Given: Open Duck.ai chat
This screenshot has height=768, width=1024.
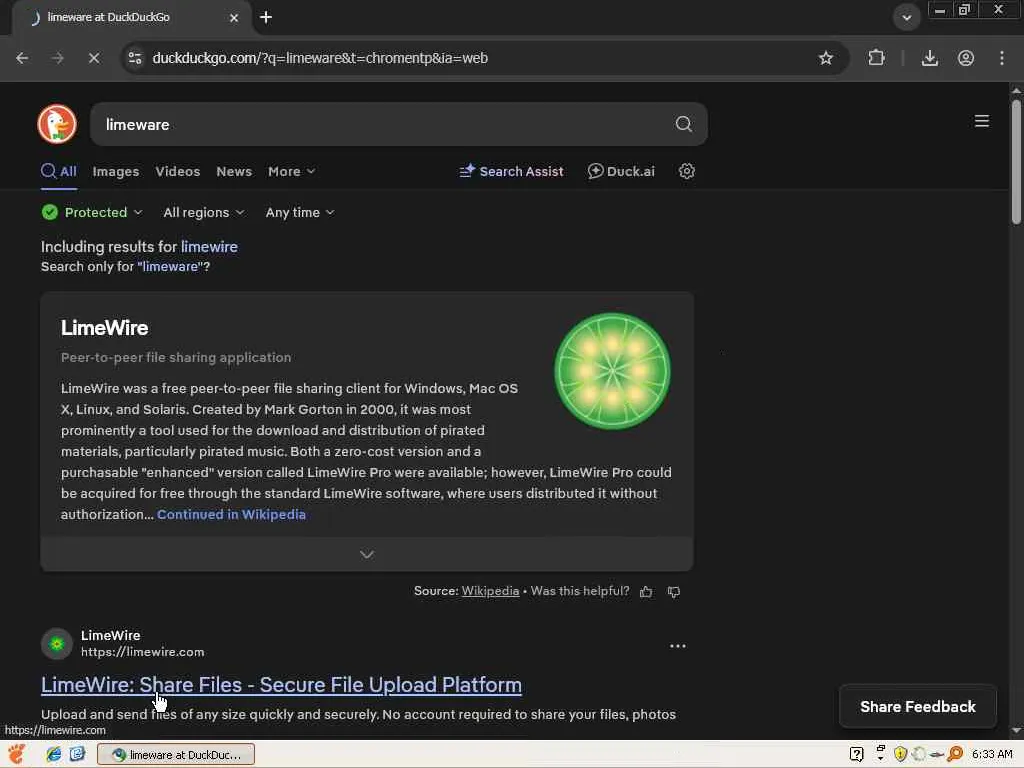Looking at the screenshot, I should pyautogui.click(x=621, y=171).
